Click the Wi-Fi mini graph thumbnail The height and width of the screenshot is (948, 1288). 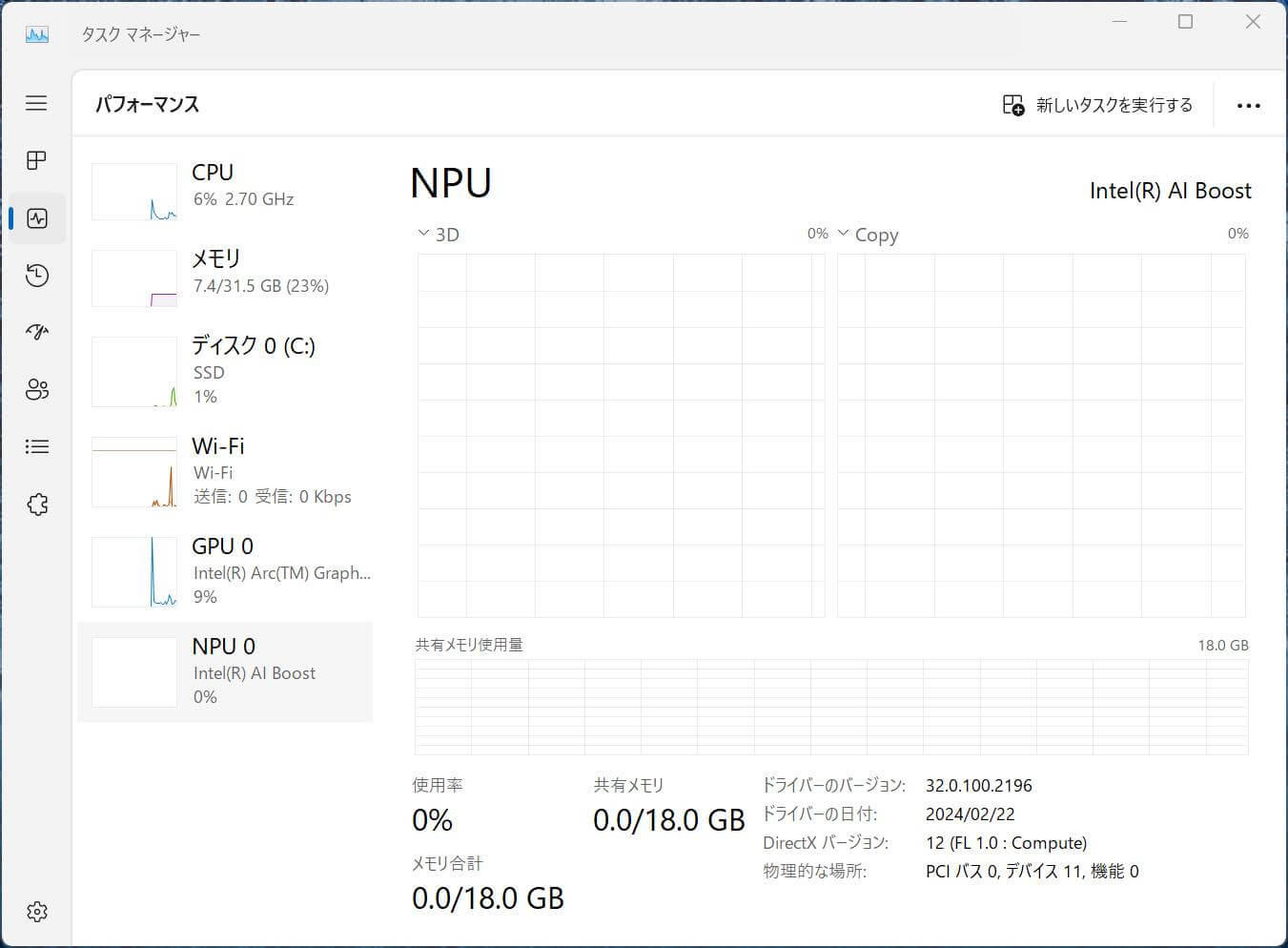pyautogui.click(x=134, y=472)
